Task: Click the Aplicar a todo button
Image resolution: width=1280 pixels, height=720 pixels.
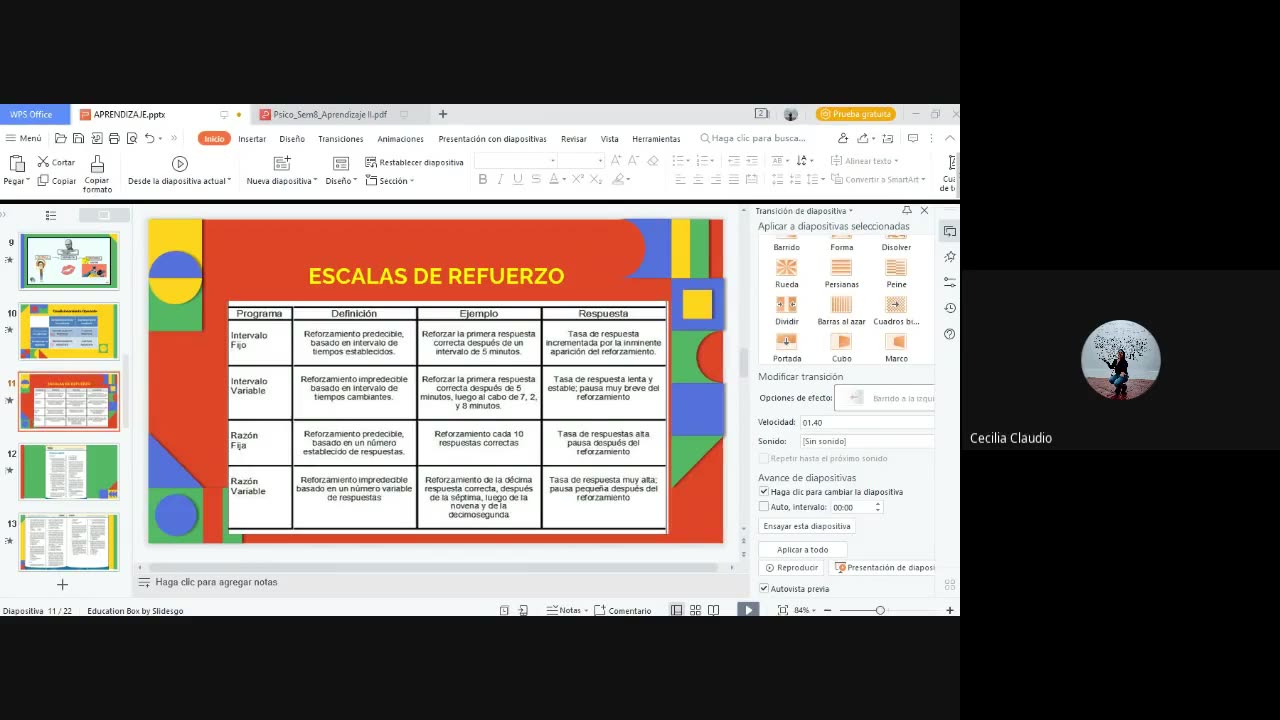Action: coord(802,549)
